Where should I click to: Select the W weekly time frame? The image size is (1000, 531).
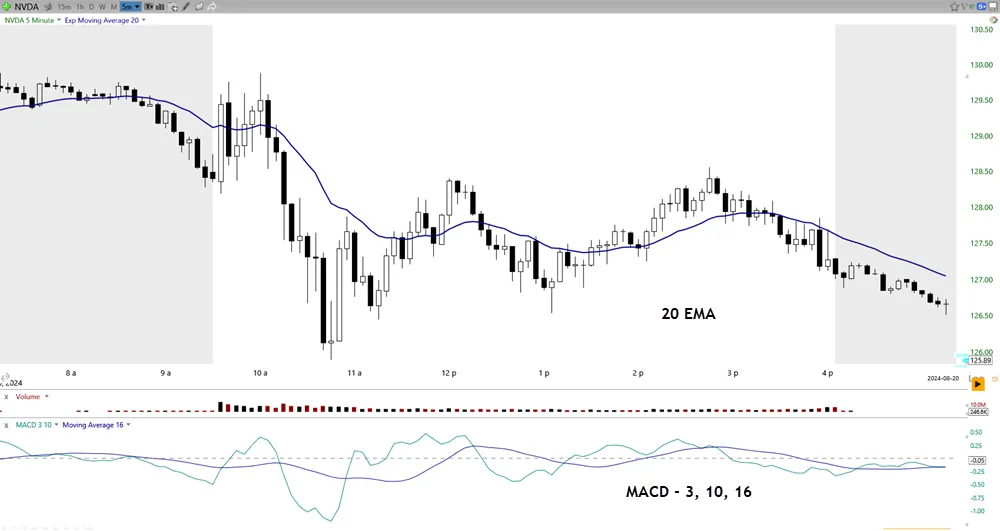(x=102, y=7)
